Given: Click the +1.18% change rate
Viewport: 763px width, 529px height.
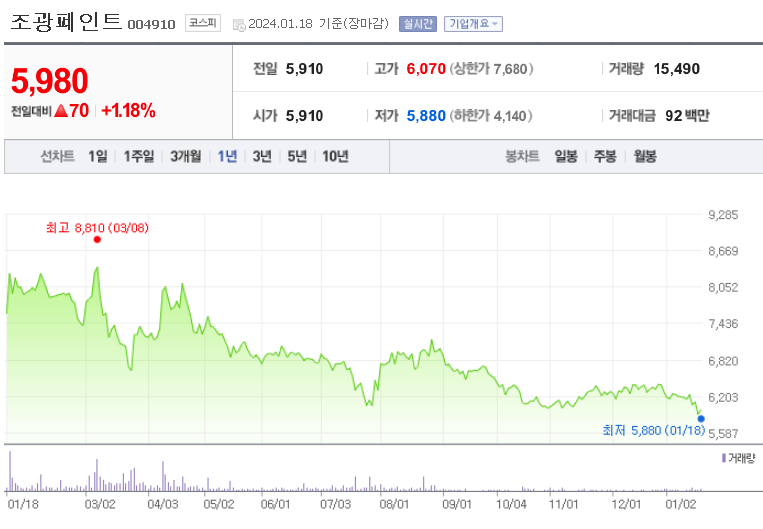Looking at the screenshot, I should pos(128,111).
